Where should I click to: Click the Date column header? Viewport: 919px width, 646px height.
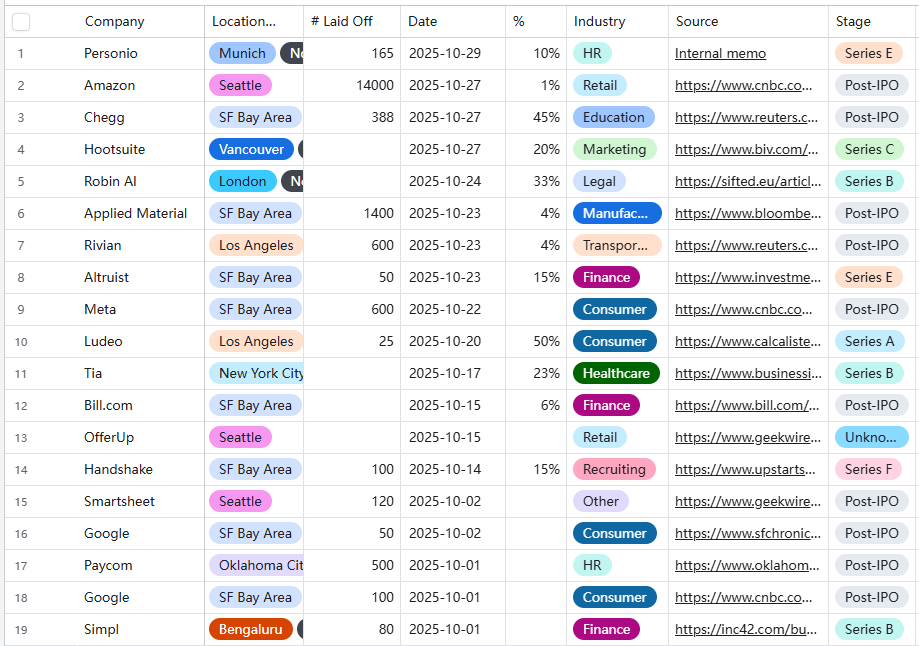pos(423,22)
